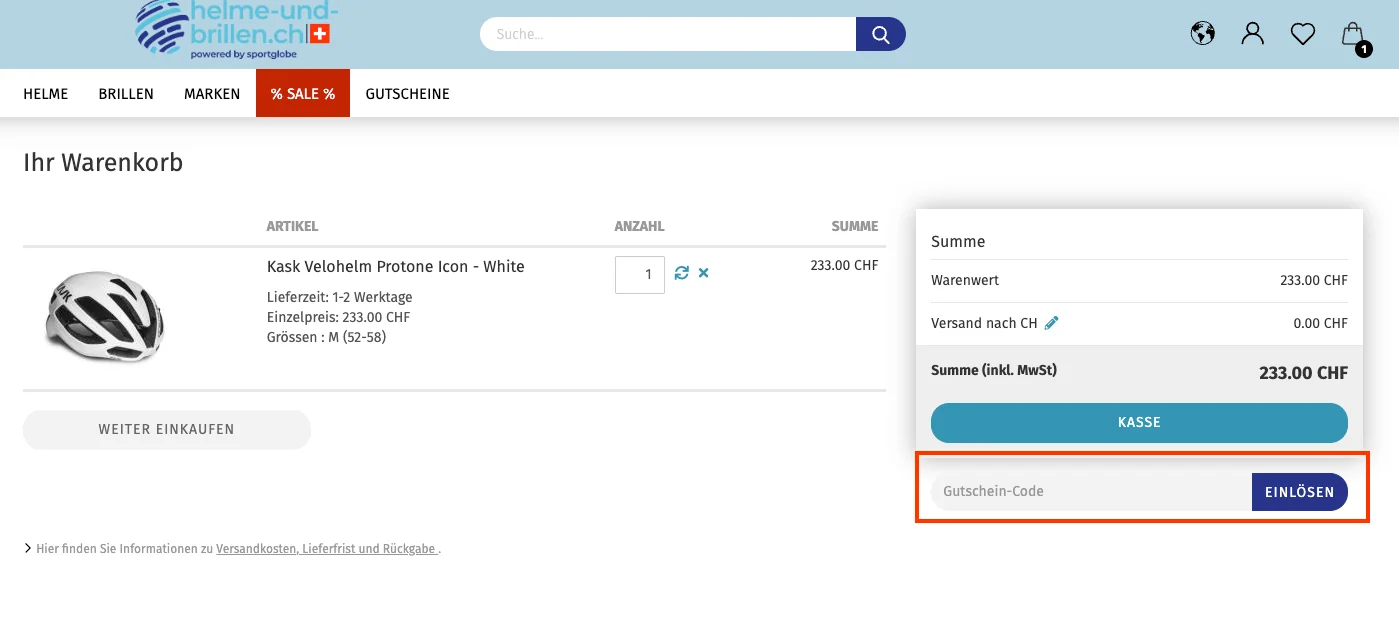Open the Versandkosten, Lieferfrist und Rückgabe link
This screenshot has width=1399, height=638.
[x=326, y=549]
